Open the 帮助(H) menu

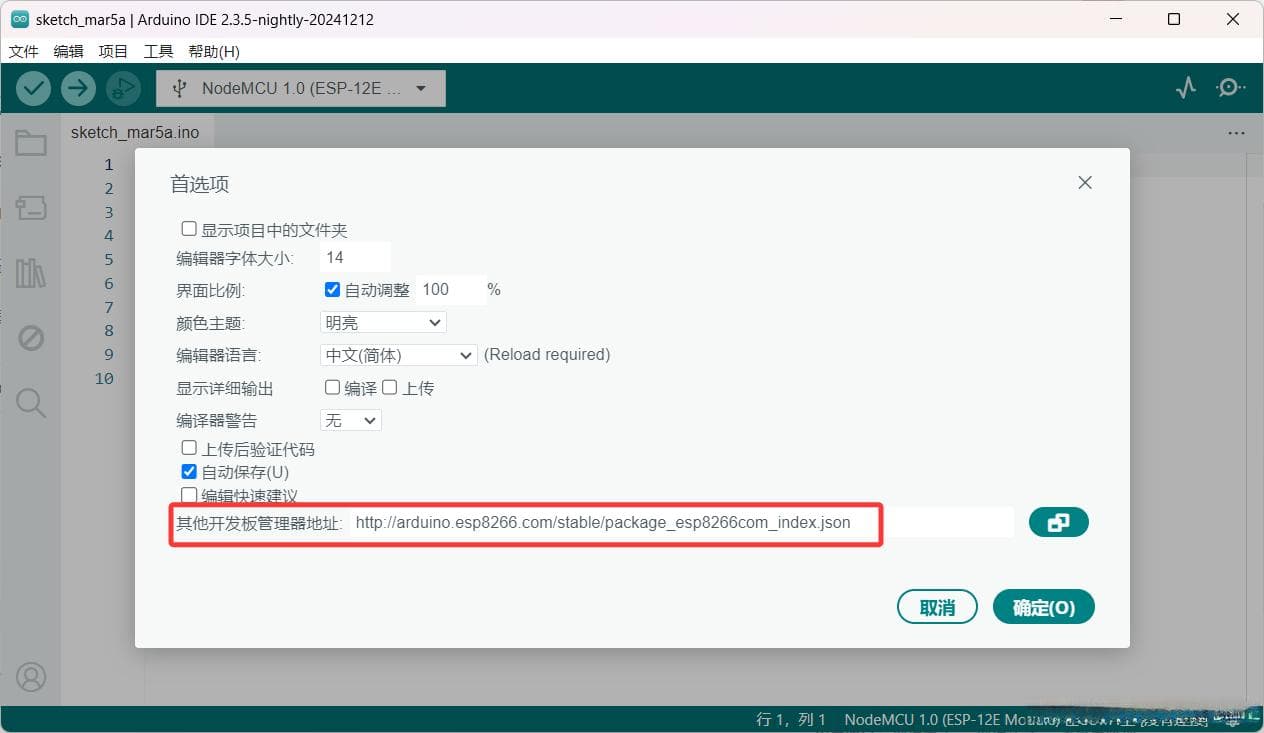pyautogui.click(x=214, y=51)
